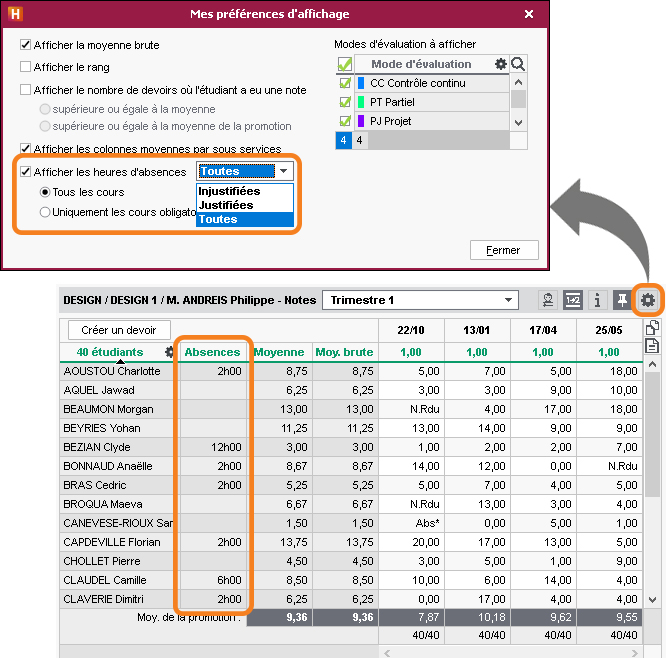This screenshot has width=666, height=658.
Task: Click the 13/01 devoir column header
Action: 477,330
